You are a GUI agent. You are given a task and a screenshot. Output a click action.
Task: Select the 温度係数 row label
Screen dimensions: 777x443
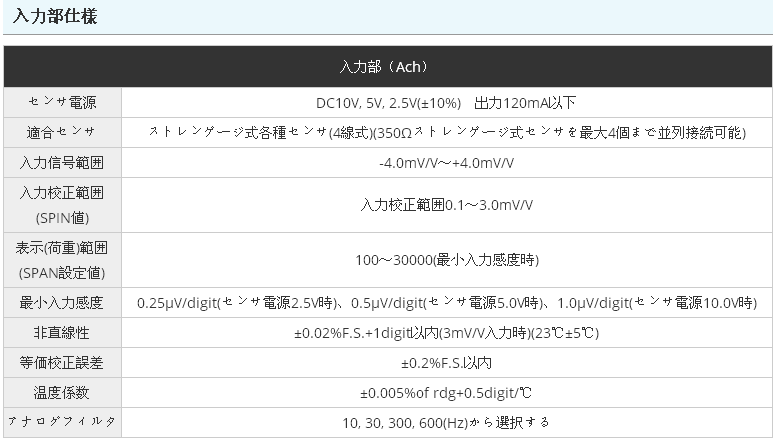pos(62,393)
